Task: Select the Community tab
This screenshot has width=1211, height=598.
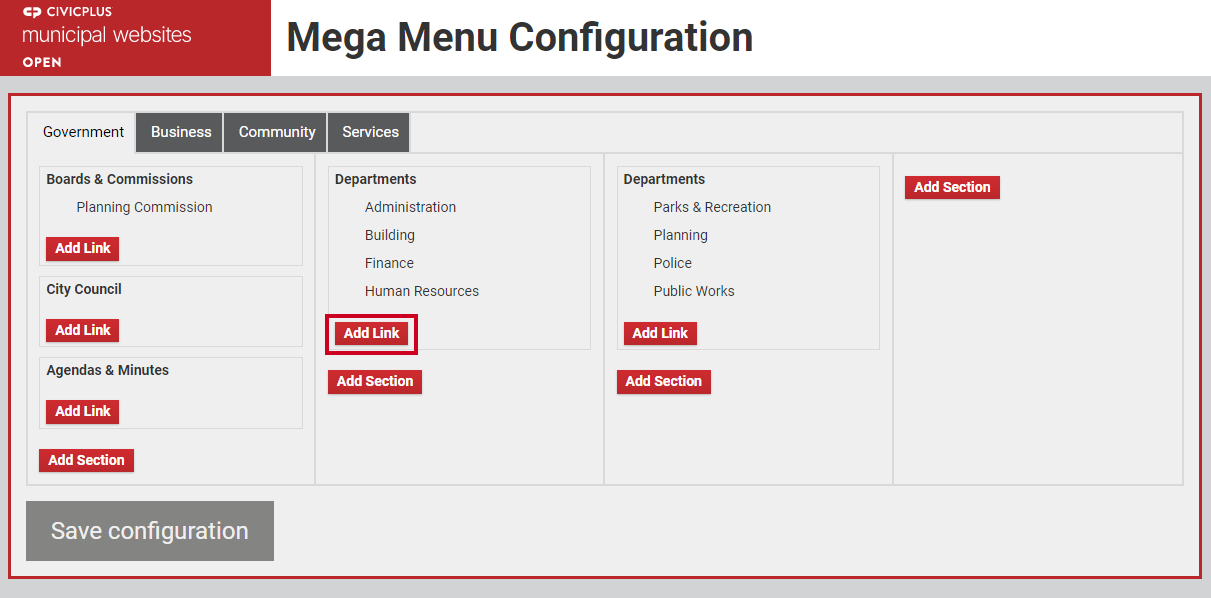Action: tap(277, 132)
